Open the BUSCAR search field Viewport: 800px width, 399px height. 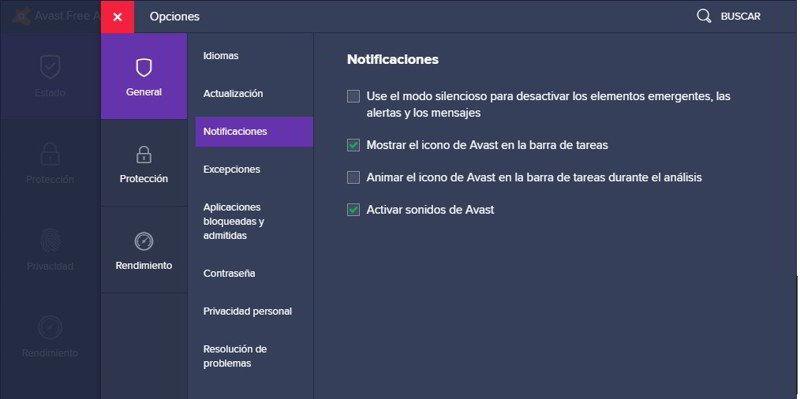(x=740, y=17)
